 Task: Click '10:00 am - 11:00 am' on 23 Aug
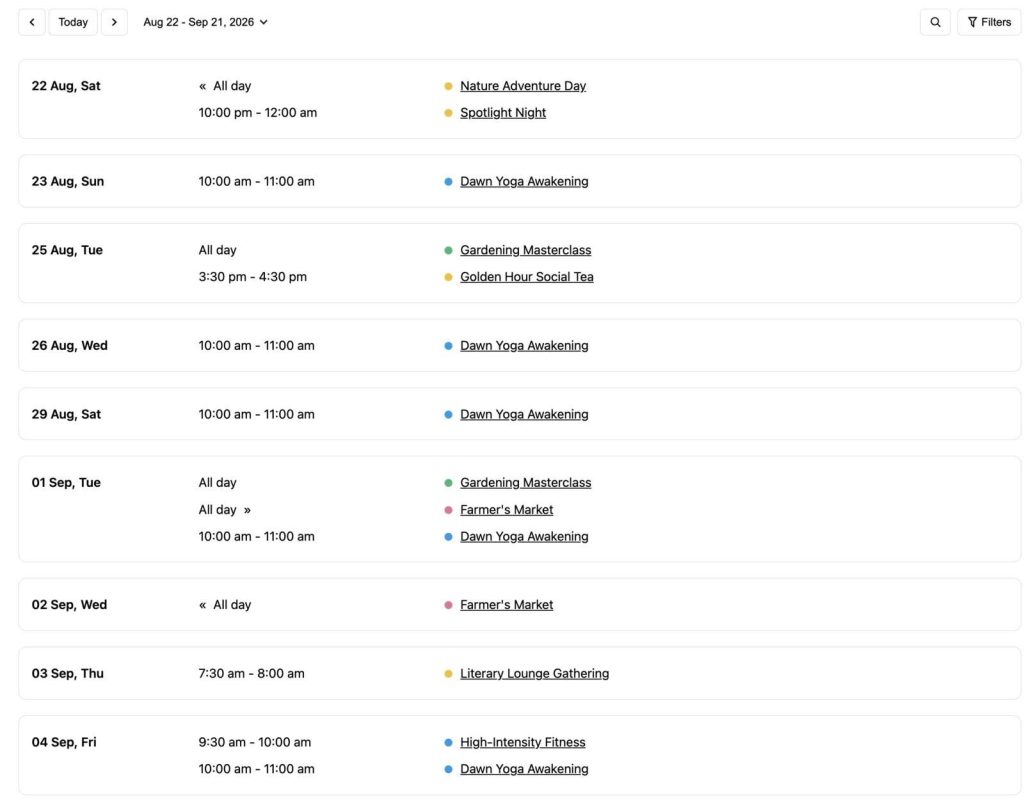[257, 181]
